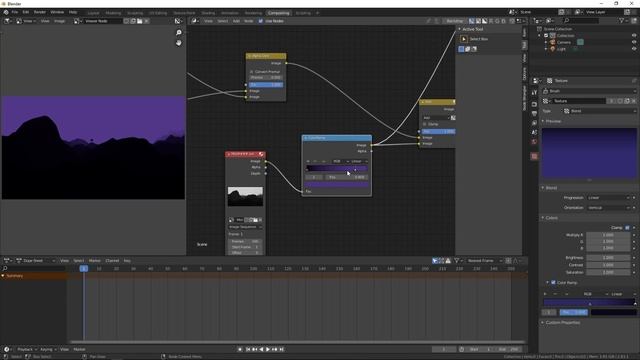Viewport: 640px width, 360px height.
Task: Click the Fac slider in Alpha Over node
Action: coord(266,84)
